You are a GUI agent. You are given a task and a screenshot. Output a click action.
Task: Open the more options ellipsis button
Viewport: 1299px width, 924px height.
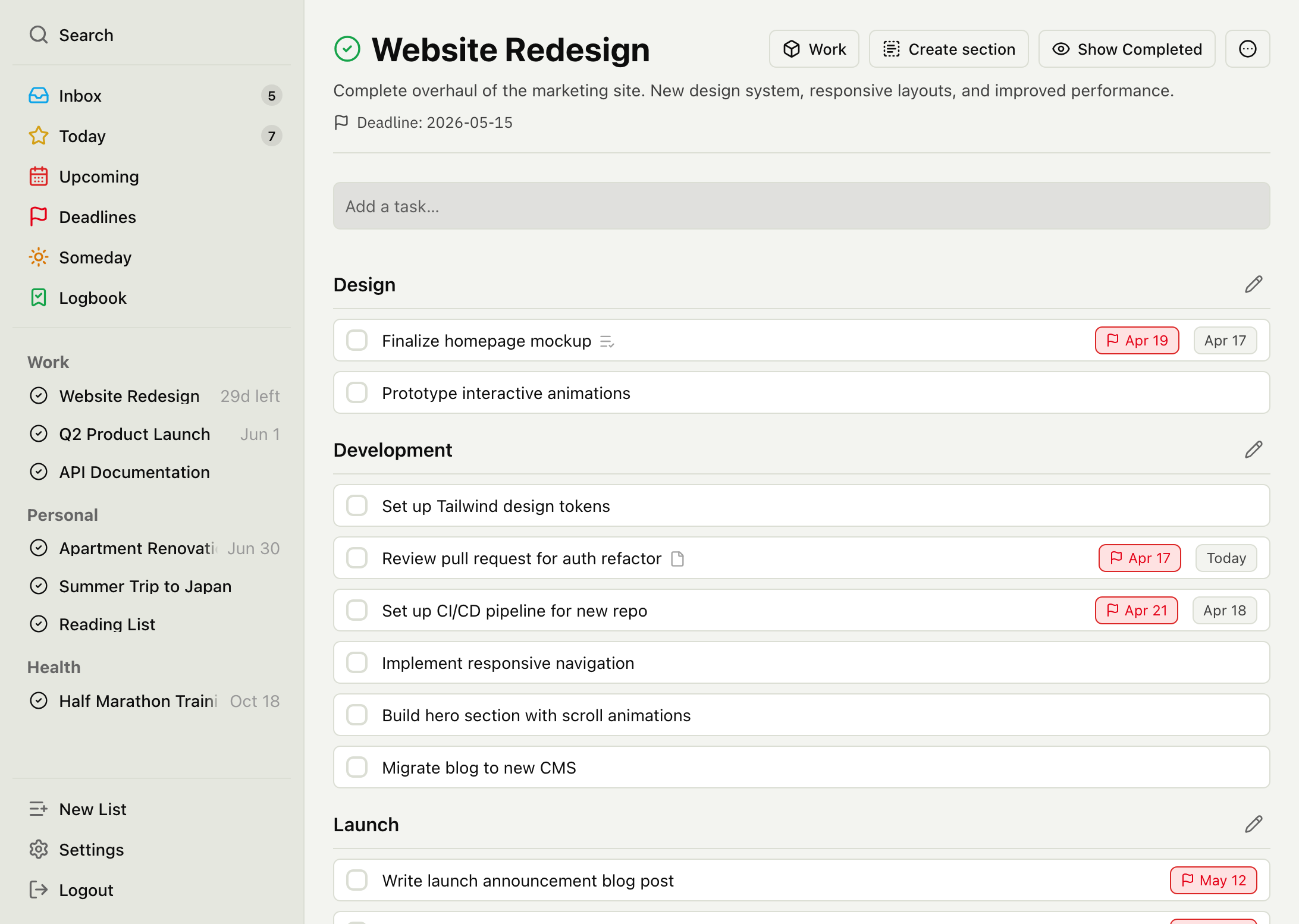(1248, 49)
